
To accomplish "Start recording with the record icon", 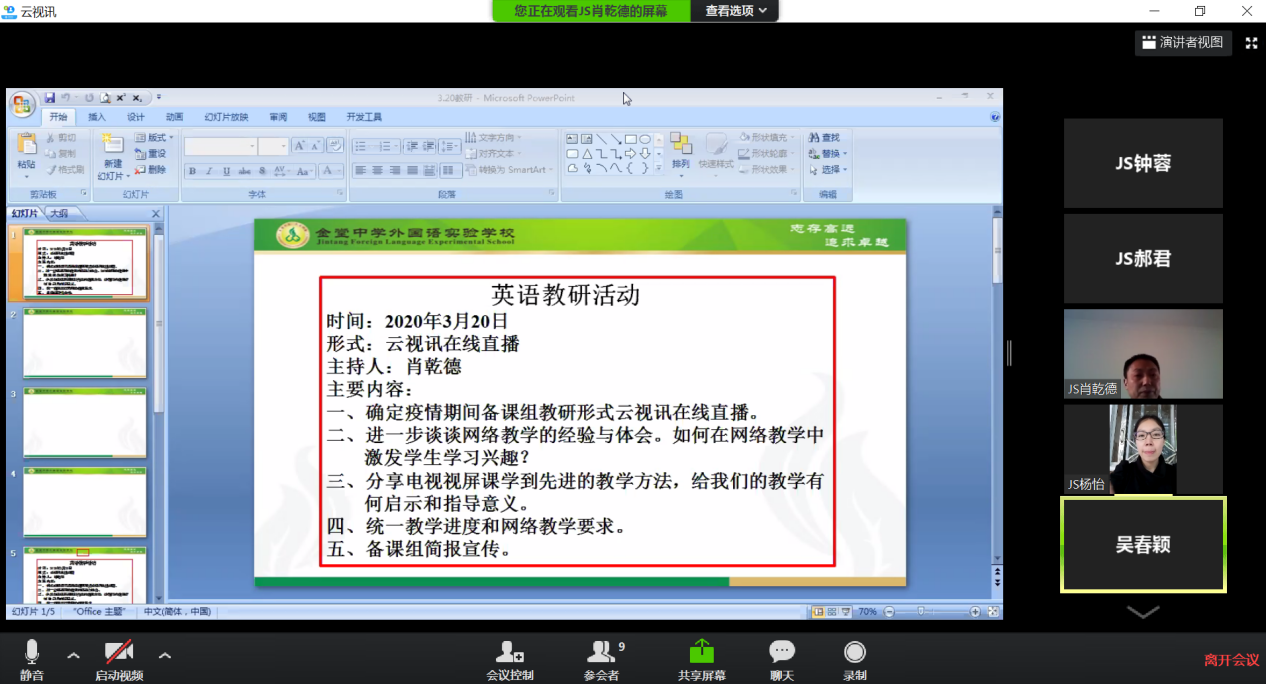I will 854,652.
